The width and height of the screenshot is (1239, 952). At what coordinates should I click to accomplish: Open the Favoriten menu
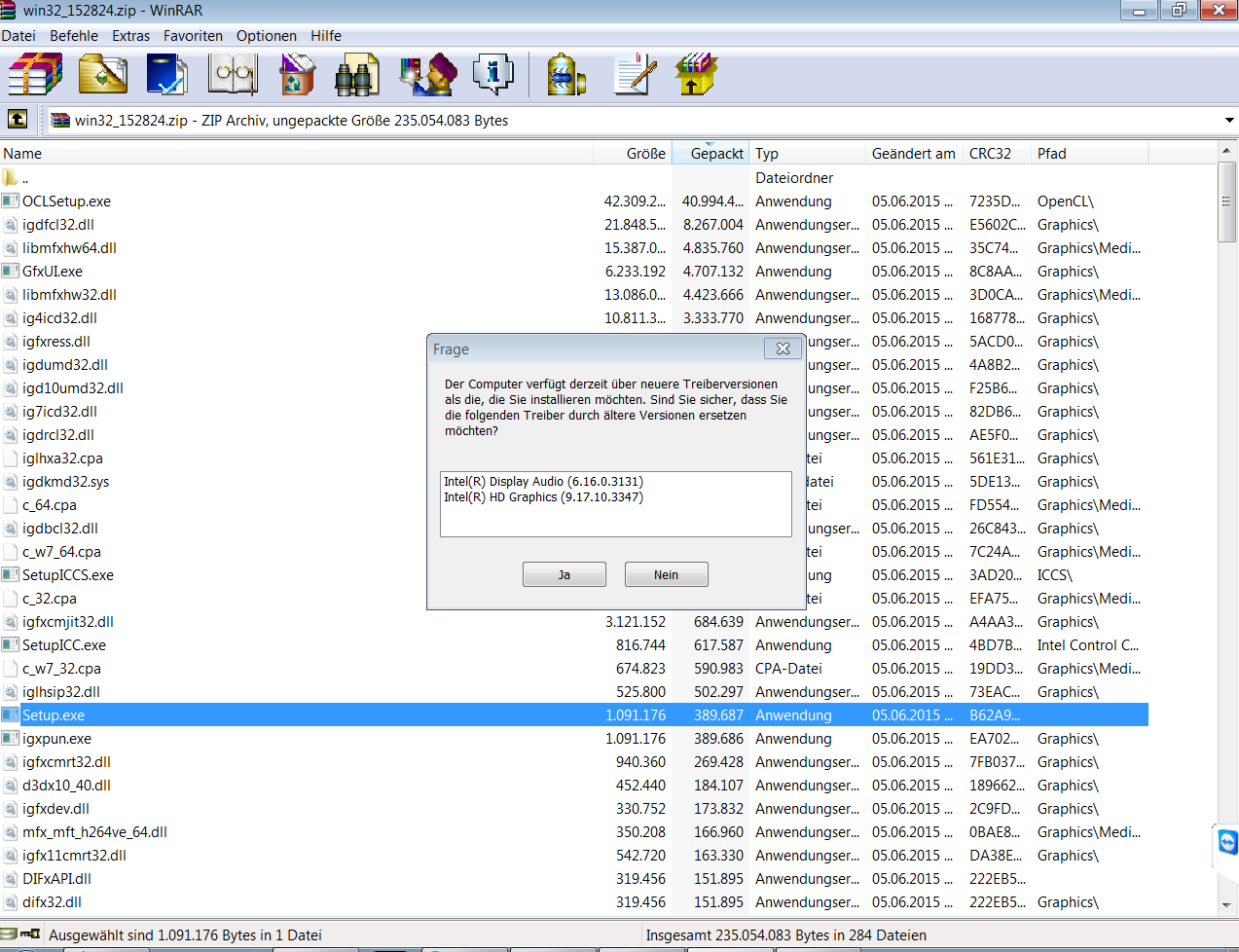(193, 36)
